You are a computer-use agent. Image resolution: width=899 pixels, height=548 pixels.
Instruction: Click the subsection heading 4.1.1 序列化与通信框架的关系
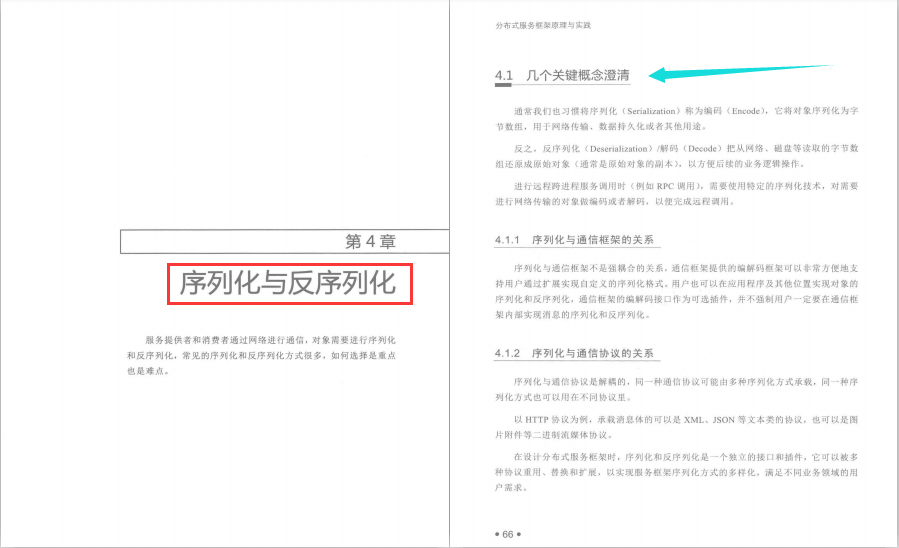pyautogui.click(x=574, y=240)
